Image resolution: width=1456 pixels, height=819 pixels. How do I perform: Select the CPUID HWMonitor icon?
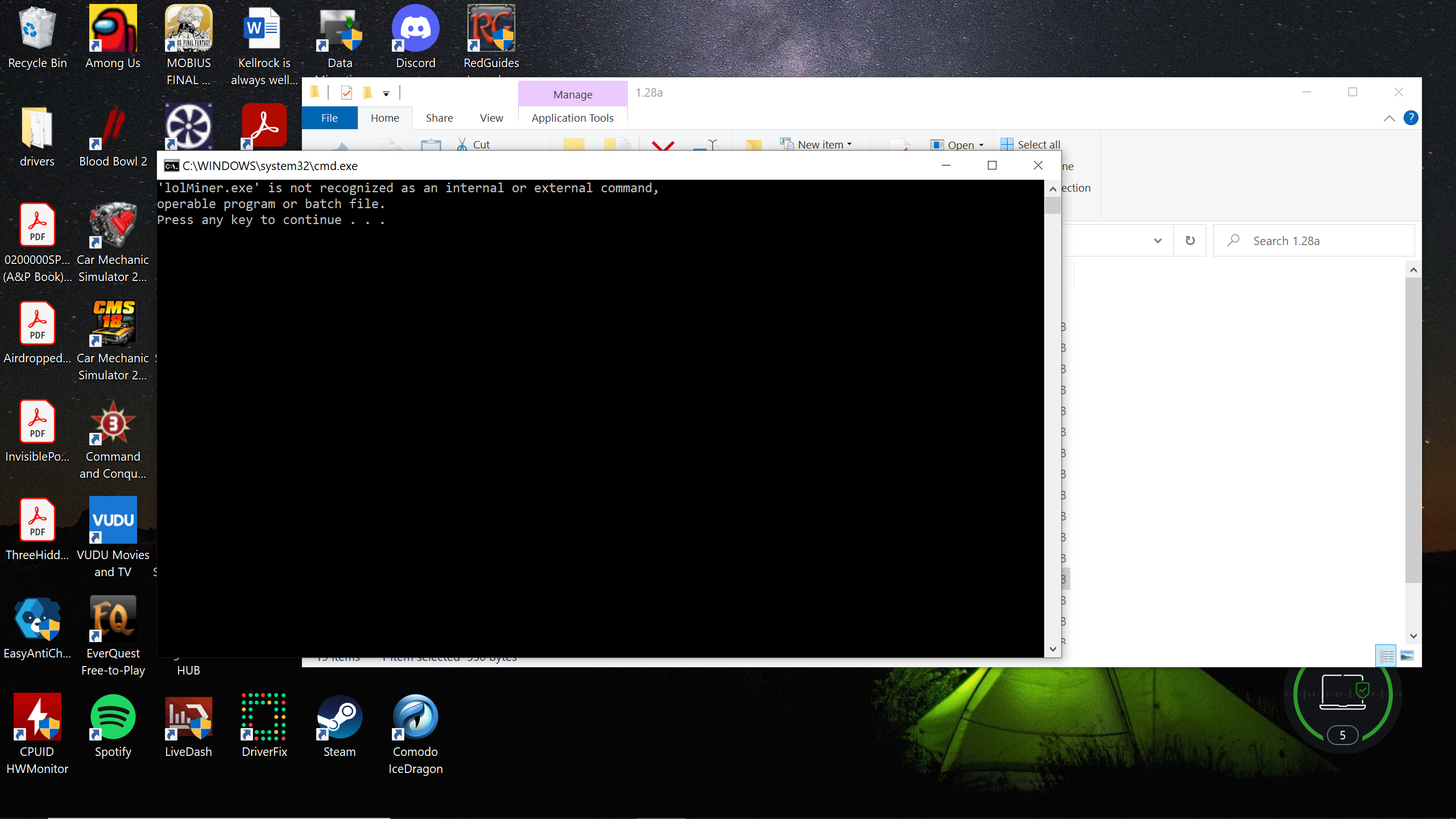click(x=38, y=734)
